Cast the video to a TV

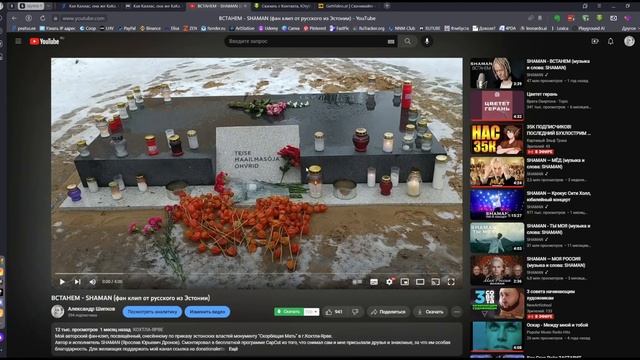click(x=436, y=282)
